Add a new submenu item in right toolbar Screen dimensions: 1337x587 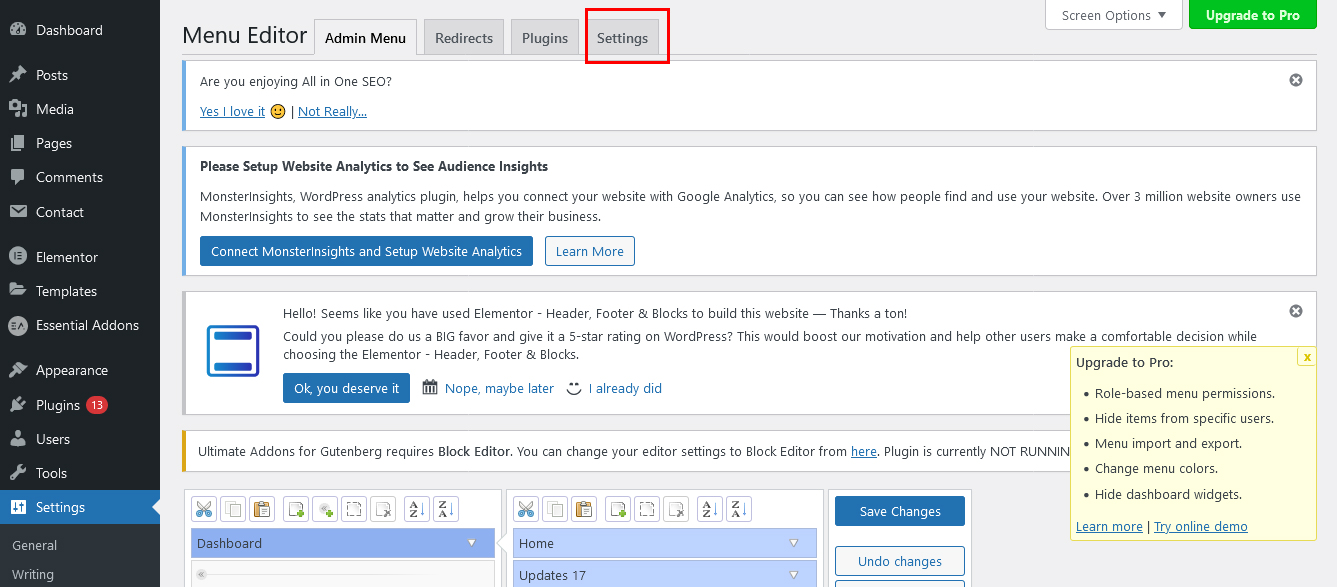[618, 509]
